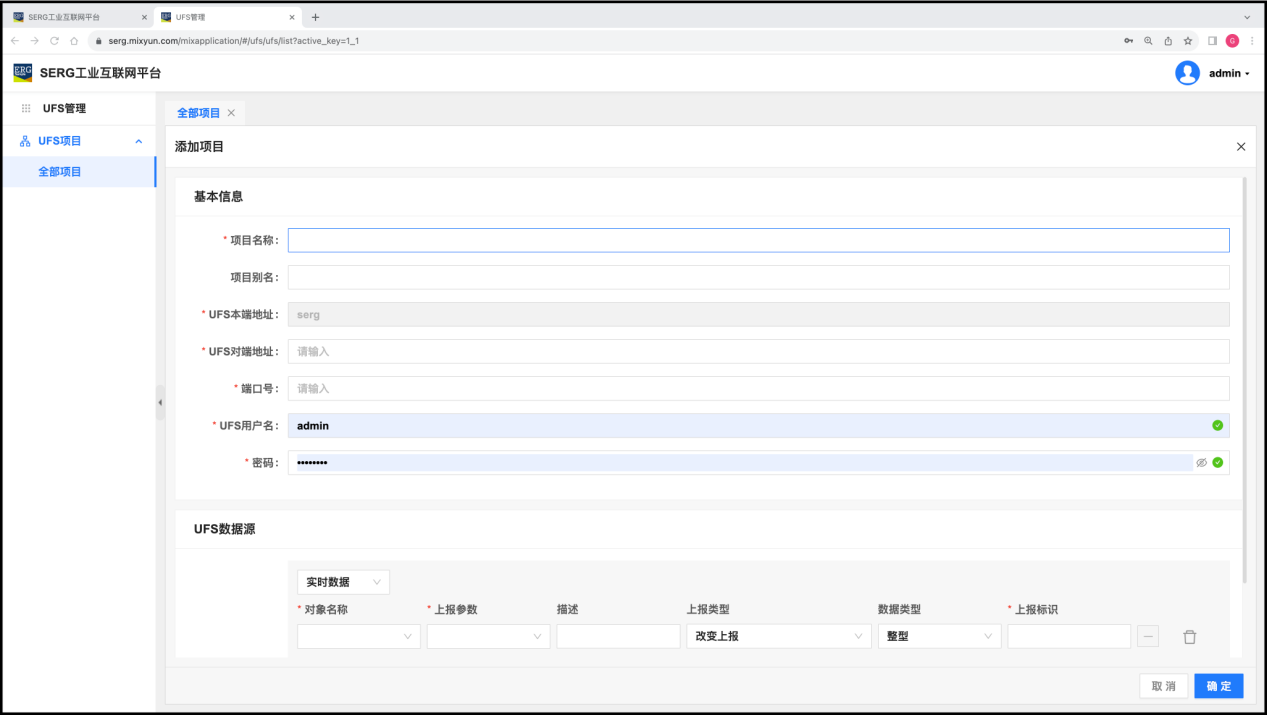This screenshot has width=1267, height=715.
Task: Click the dialog's vertical scrollbar
Action: (x=1244, y=380)
